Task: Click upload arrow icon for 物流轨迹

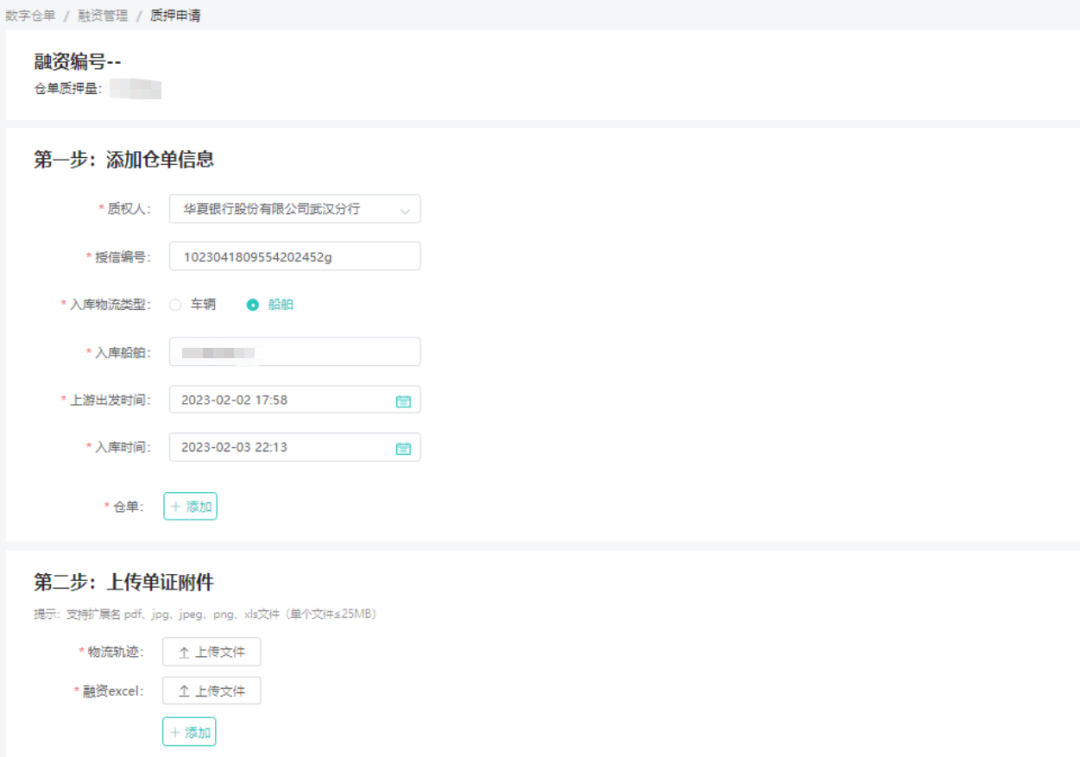Action: pyautogui.click(x=184, y=652)
